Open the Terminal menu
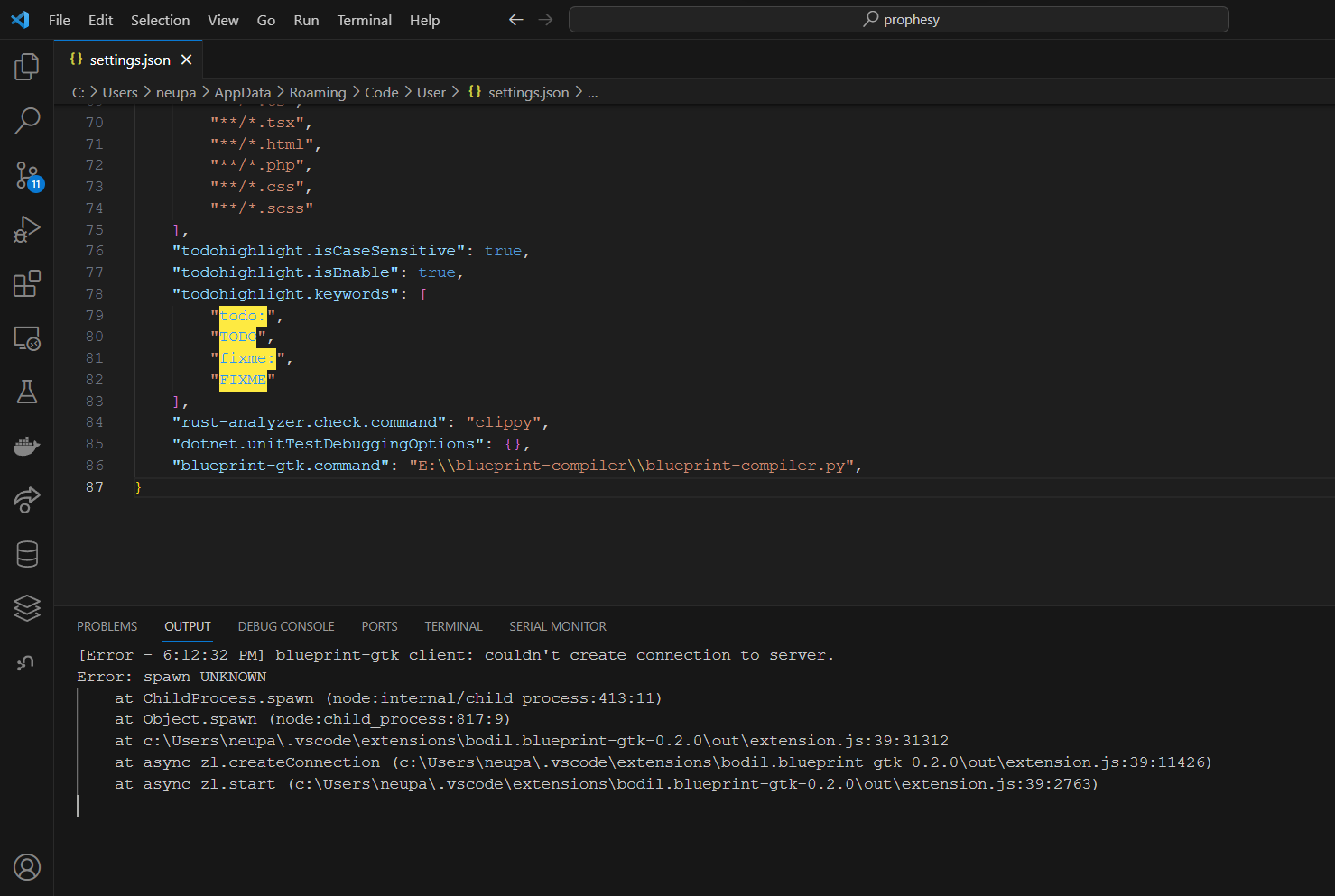1335x896 pixels. click(x=364, y=20)
